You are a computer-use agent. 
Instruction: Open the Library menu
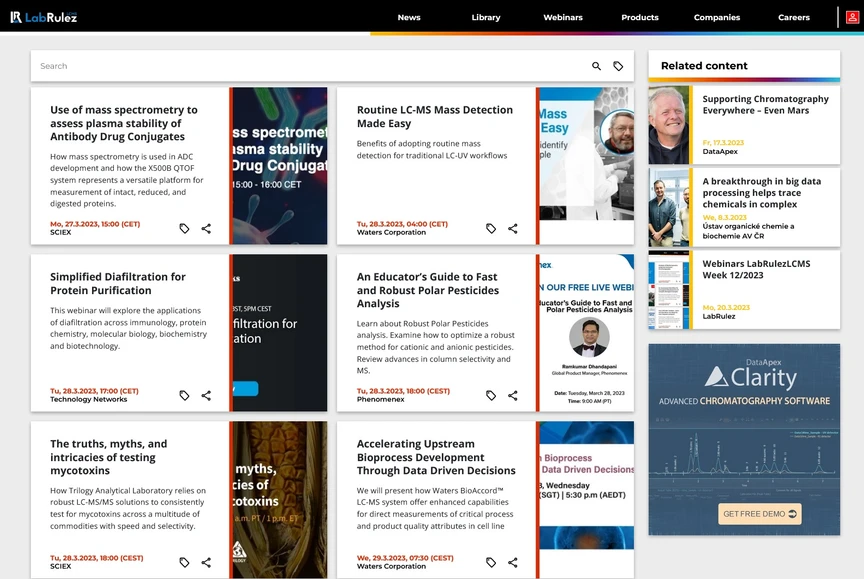point(486,17)
